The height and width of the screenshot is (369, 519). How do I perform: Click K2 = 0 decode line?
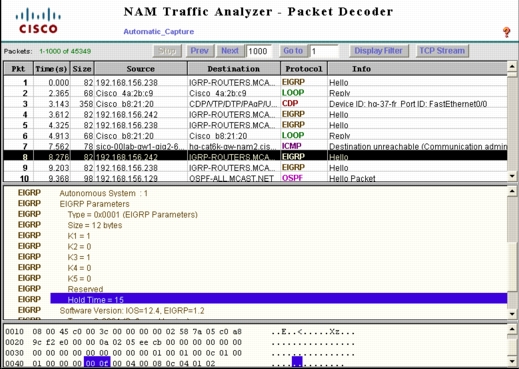(79, 247)
